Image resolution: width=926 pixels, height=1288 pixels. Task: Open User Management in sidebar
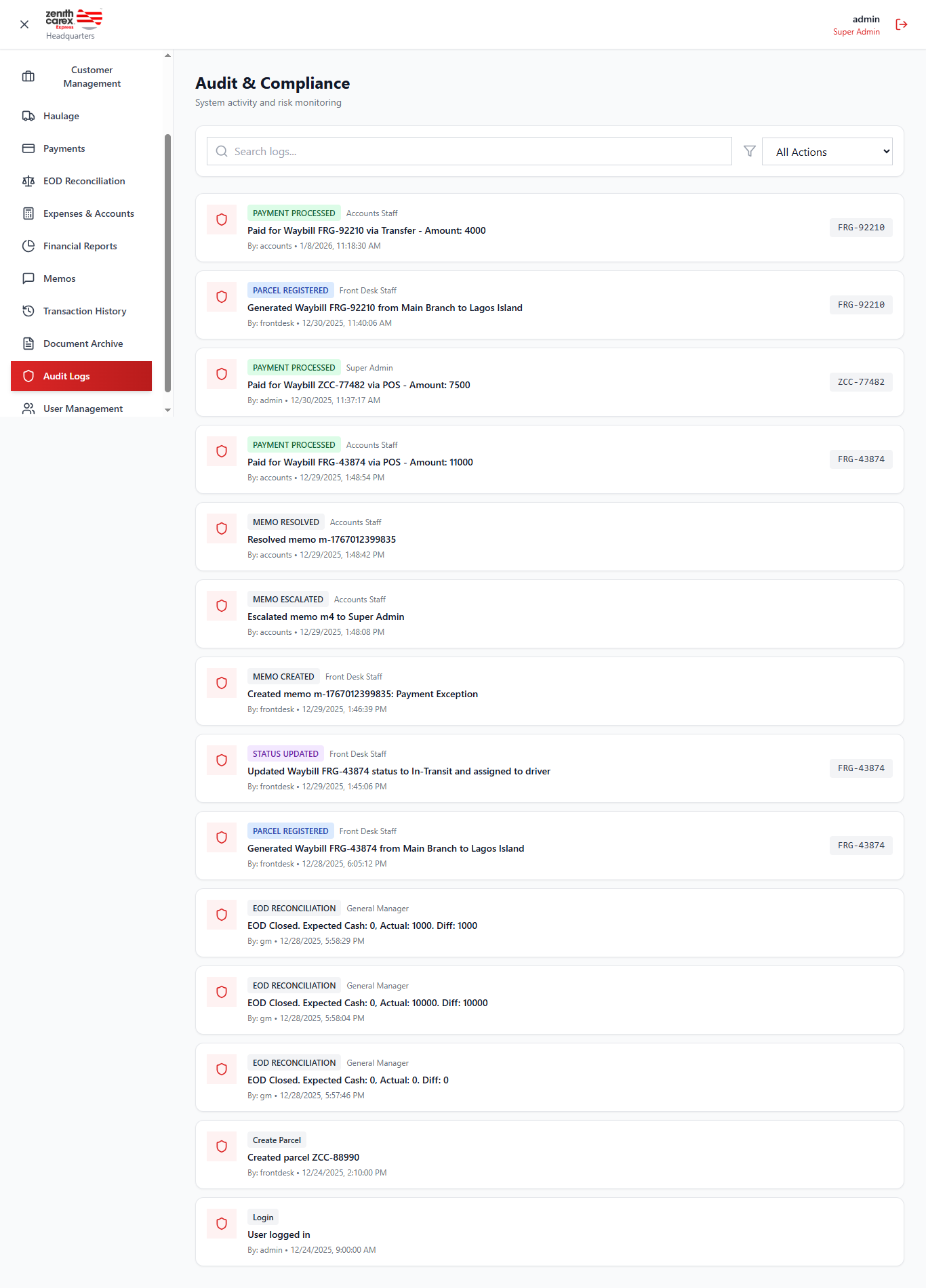point(83,409)
